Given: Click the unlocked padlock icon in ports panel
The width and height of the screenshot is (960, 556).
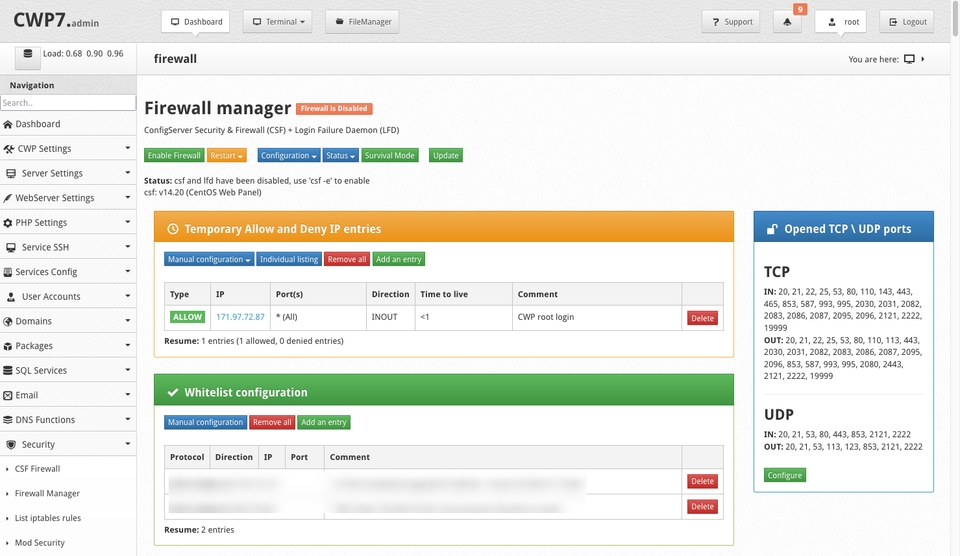Looking at the screenshot, I should (x=772, y=229).
